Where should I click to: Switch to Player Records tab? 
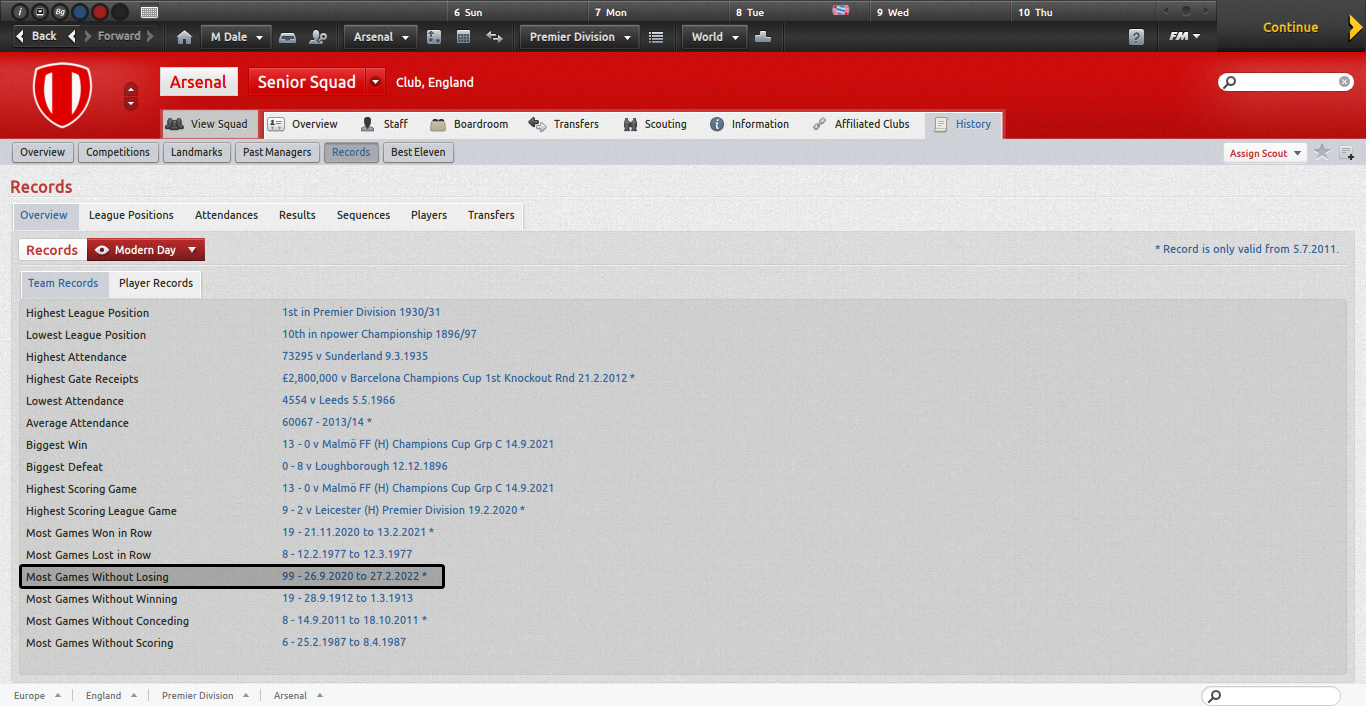pos(156,283)
